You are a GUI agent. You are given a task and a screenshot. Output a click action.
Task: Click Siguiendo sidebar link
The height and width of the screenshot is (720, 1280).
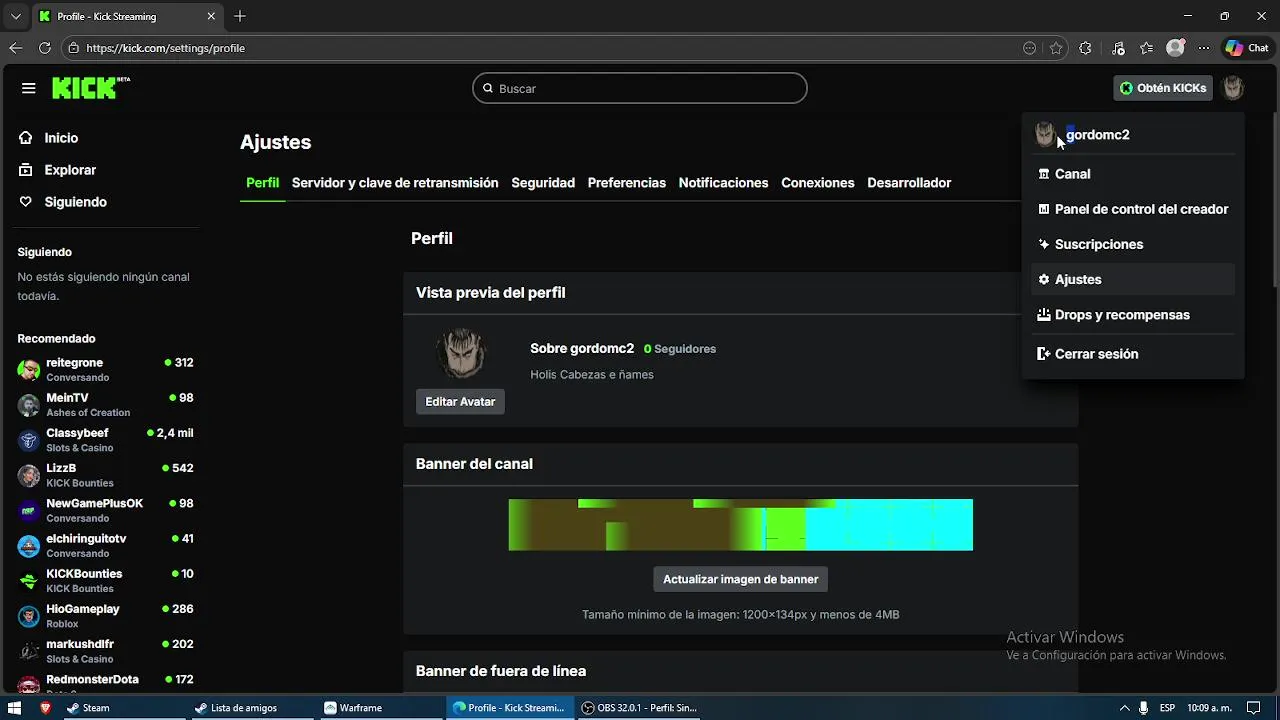[x=75, y=202]
